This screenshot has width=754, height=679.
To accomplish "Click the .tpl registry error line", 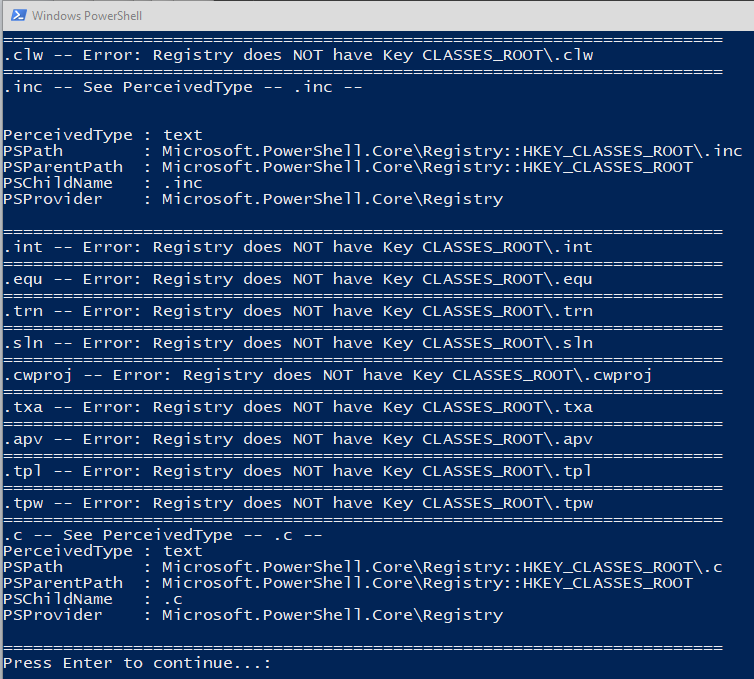I will (298, 471).
